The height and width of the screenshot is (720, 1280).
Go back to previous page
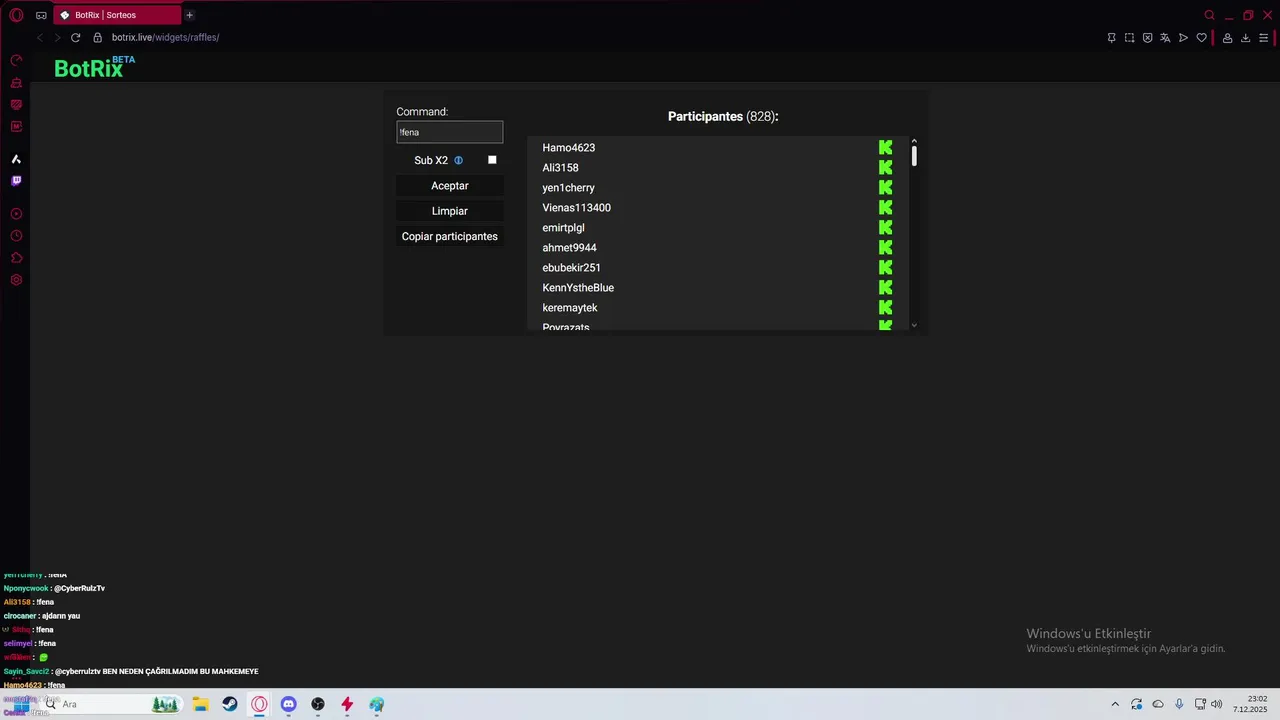pyautogui.click(x=40, y=37)
